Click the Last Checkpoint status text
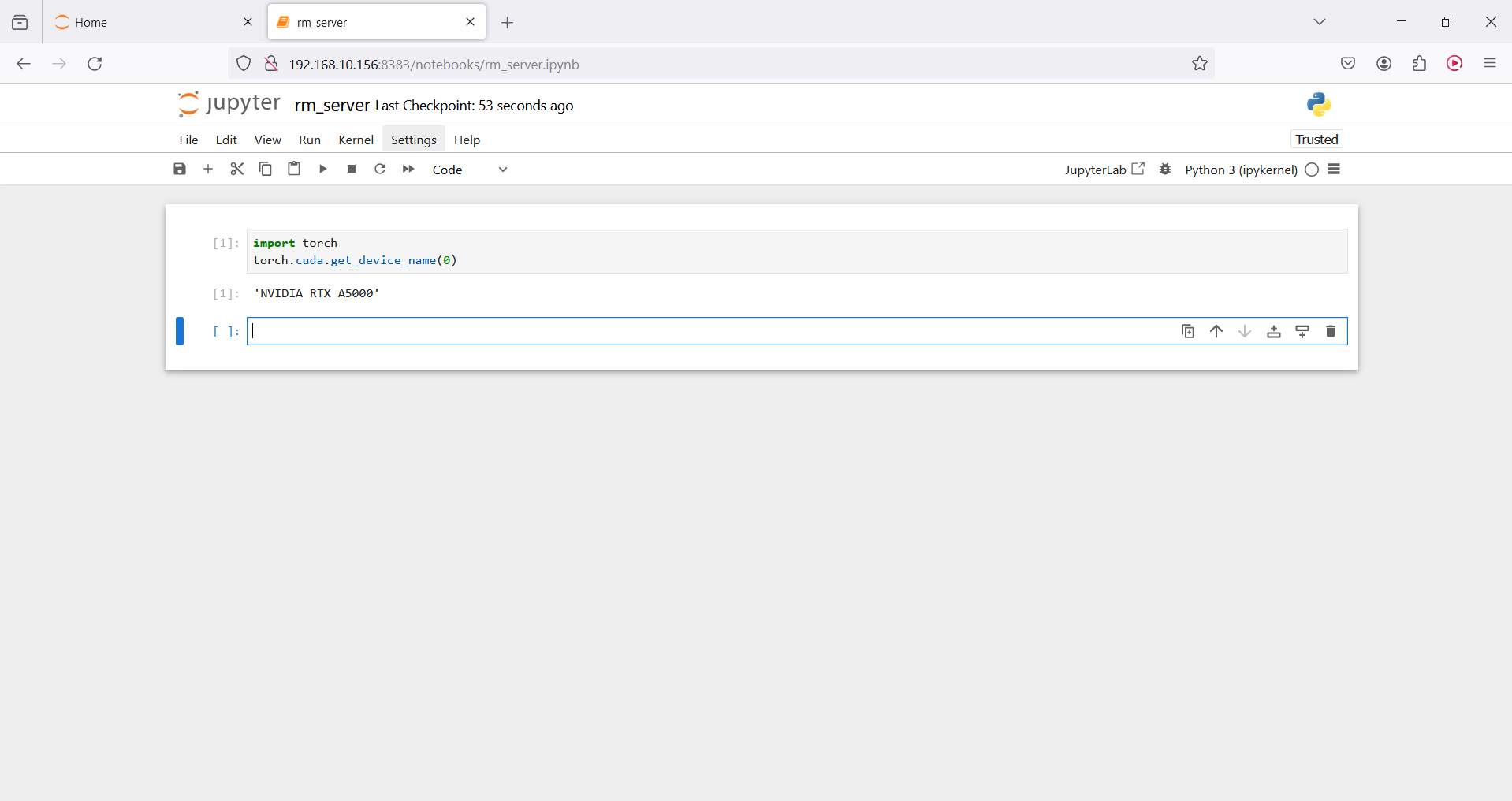Image resolution: width=1512 pixels, height=801 pixels. [474, 106]
